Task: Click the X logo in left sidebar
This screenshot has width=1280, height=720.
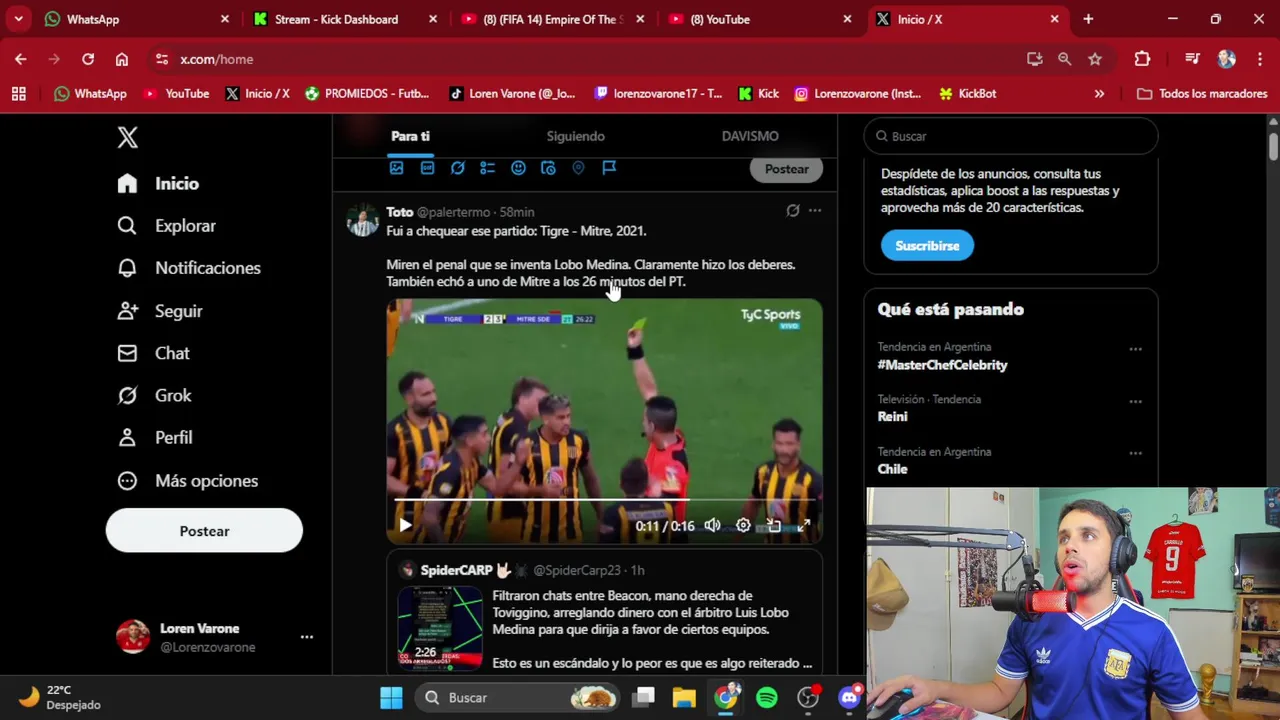Action: 127,138
